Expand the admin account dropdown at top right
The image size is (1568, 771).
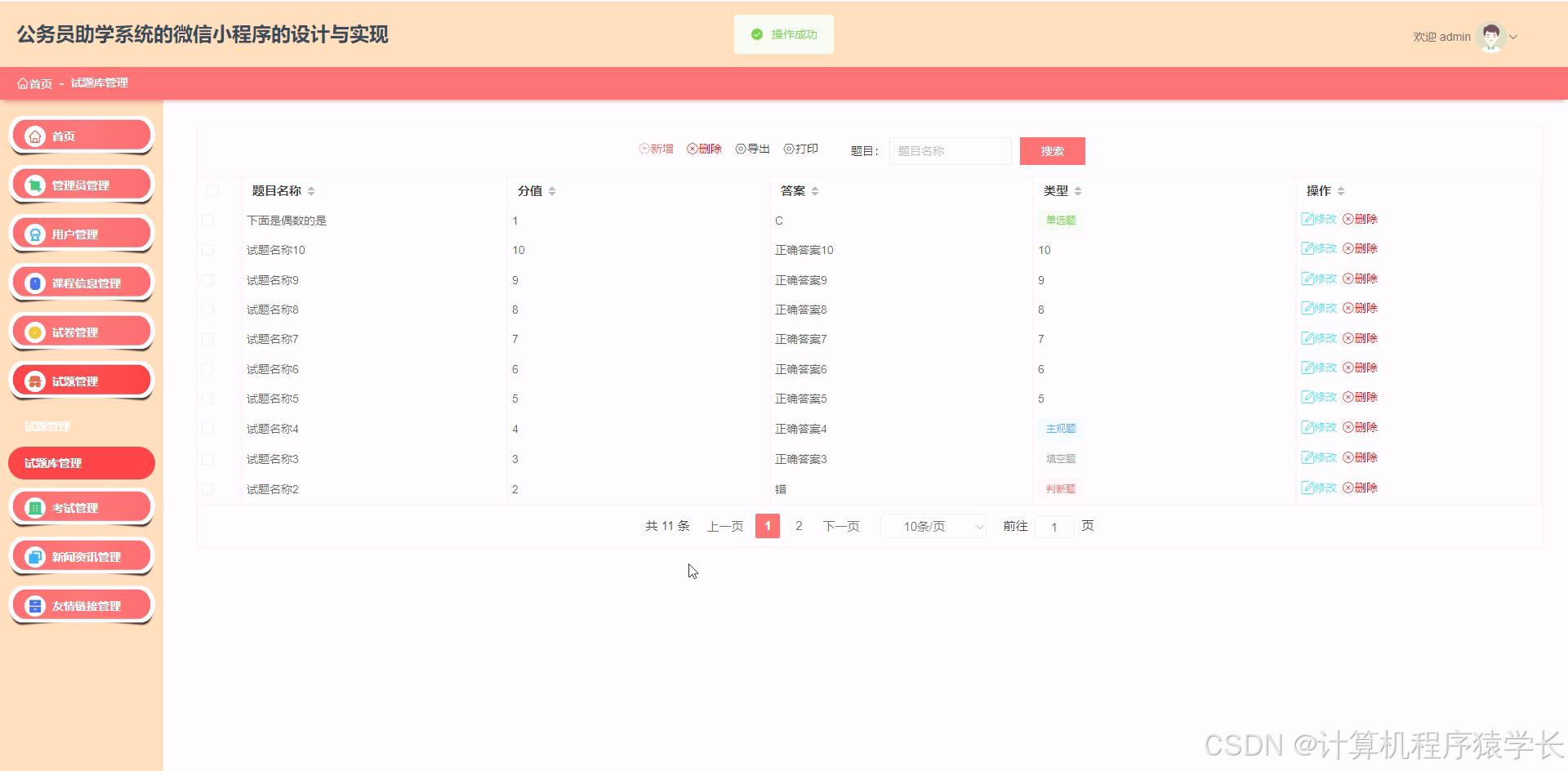tap(1515, 37)
